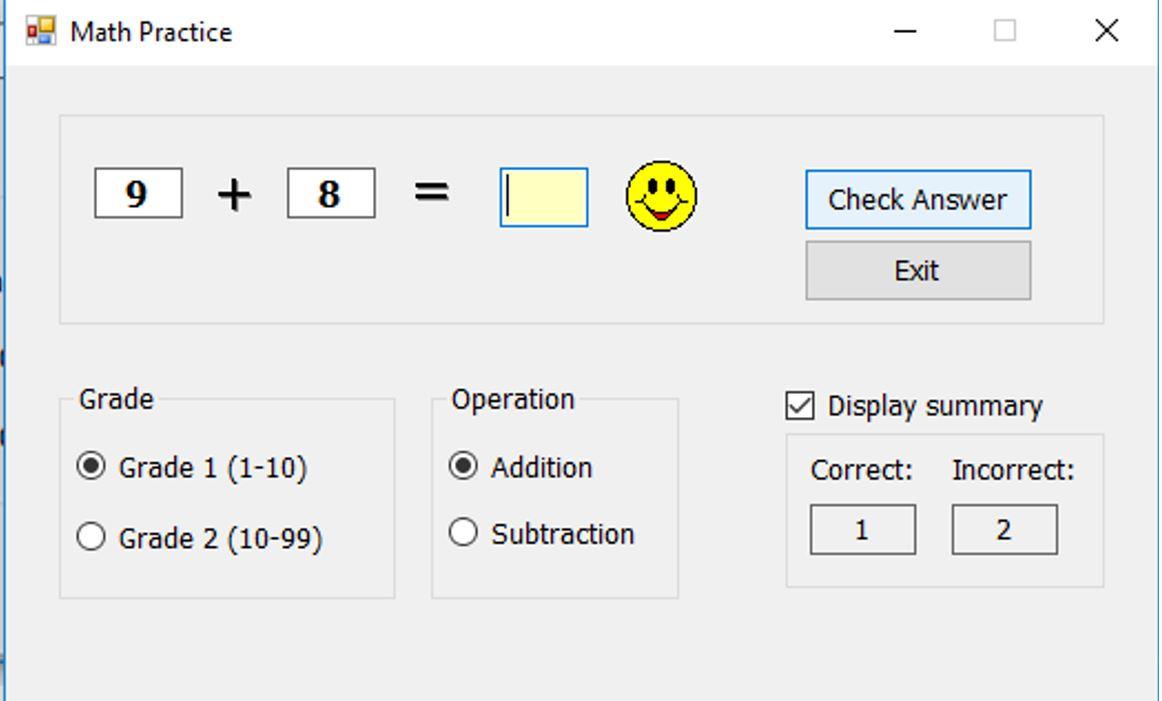Select the Grade 1 (1-10) option
Image resolution: width=1162 pixels, height=701 pixels.
coord(92,466)
